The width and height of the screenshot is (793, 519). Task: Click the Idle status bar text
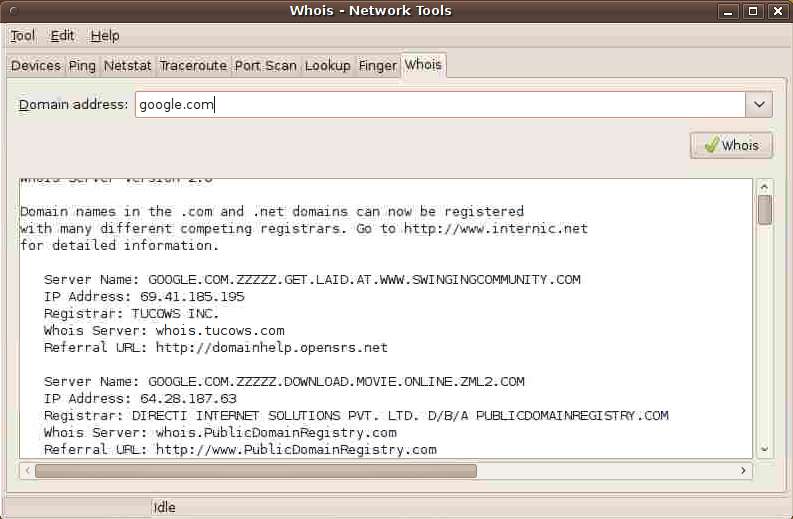click(164, 507)
